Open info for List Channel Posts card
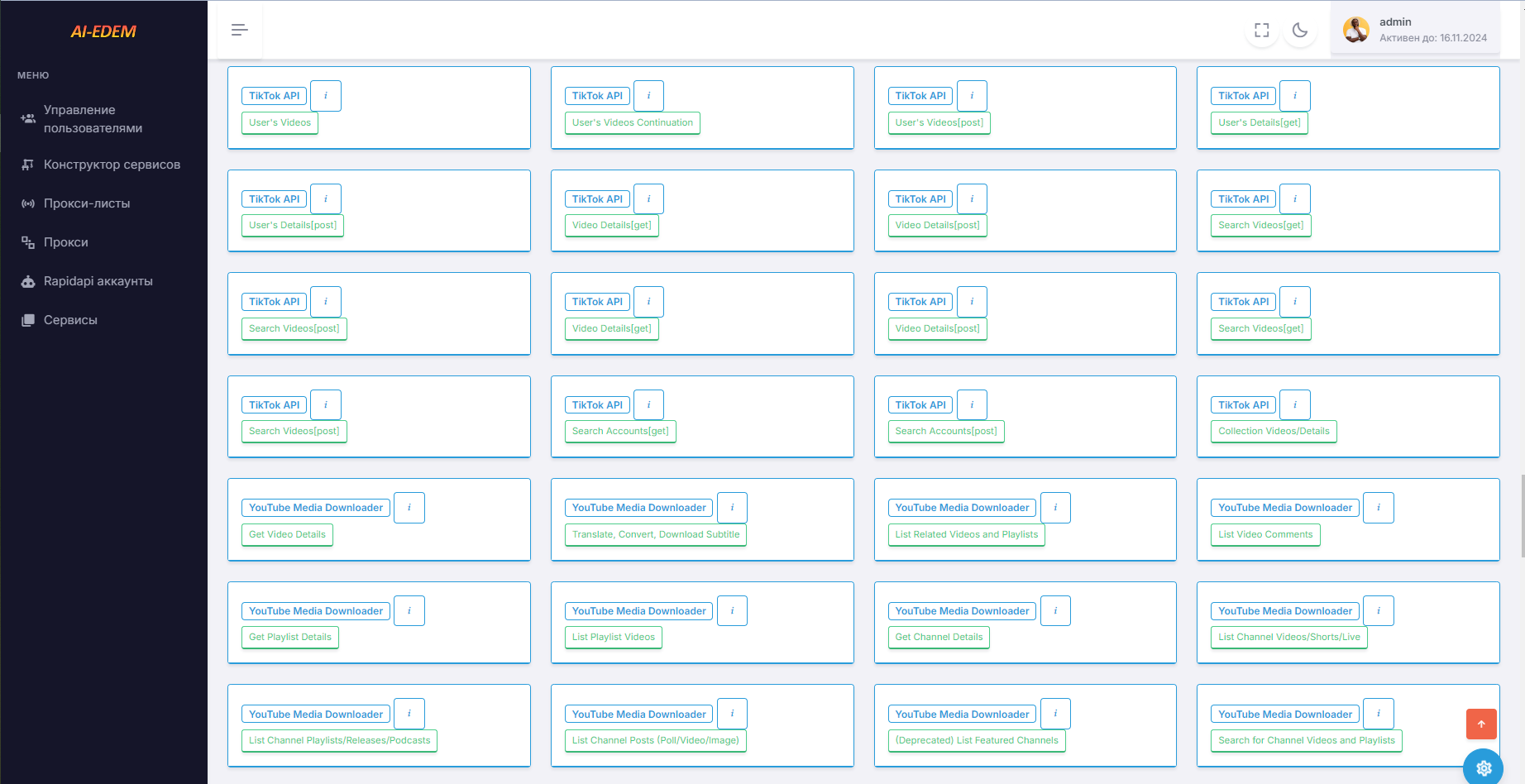The width and height of the screenshot is (1525, 784). point(732,714)
